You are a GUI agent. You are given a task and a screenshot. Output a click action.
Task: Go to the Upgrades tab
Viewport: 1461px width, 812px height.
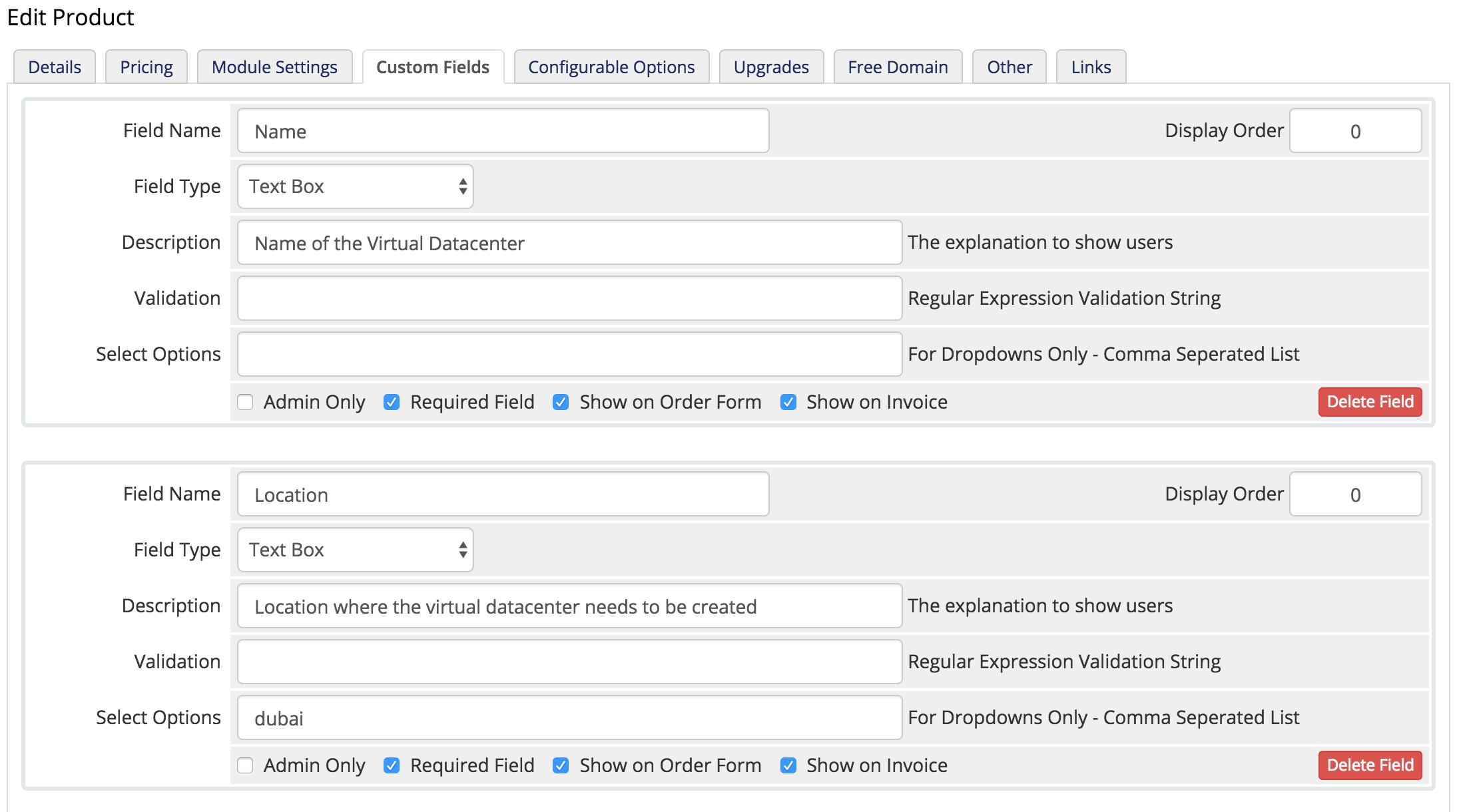pos(770,67)
